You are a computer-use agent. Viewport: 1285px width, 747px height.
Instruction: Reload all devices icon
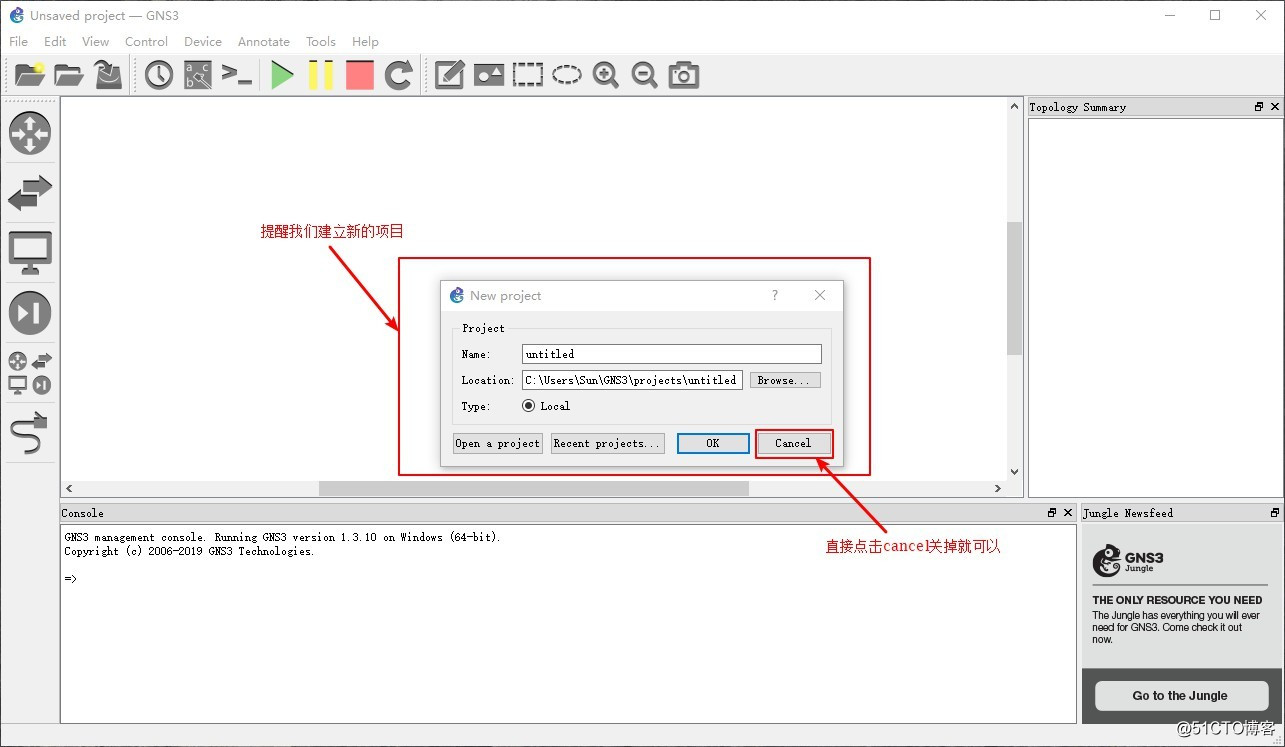pyautogui.click(x=399, y=75)
